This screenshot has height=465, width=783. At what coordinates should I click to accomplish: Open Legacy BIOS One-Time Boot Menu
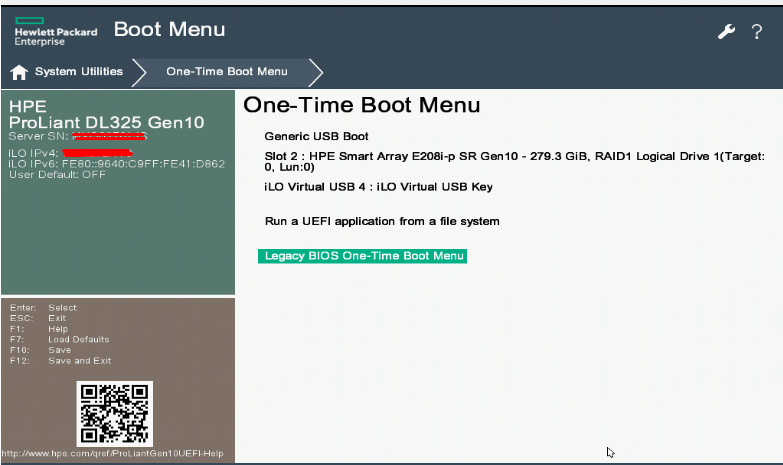[x=364, y=256]
